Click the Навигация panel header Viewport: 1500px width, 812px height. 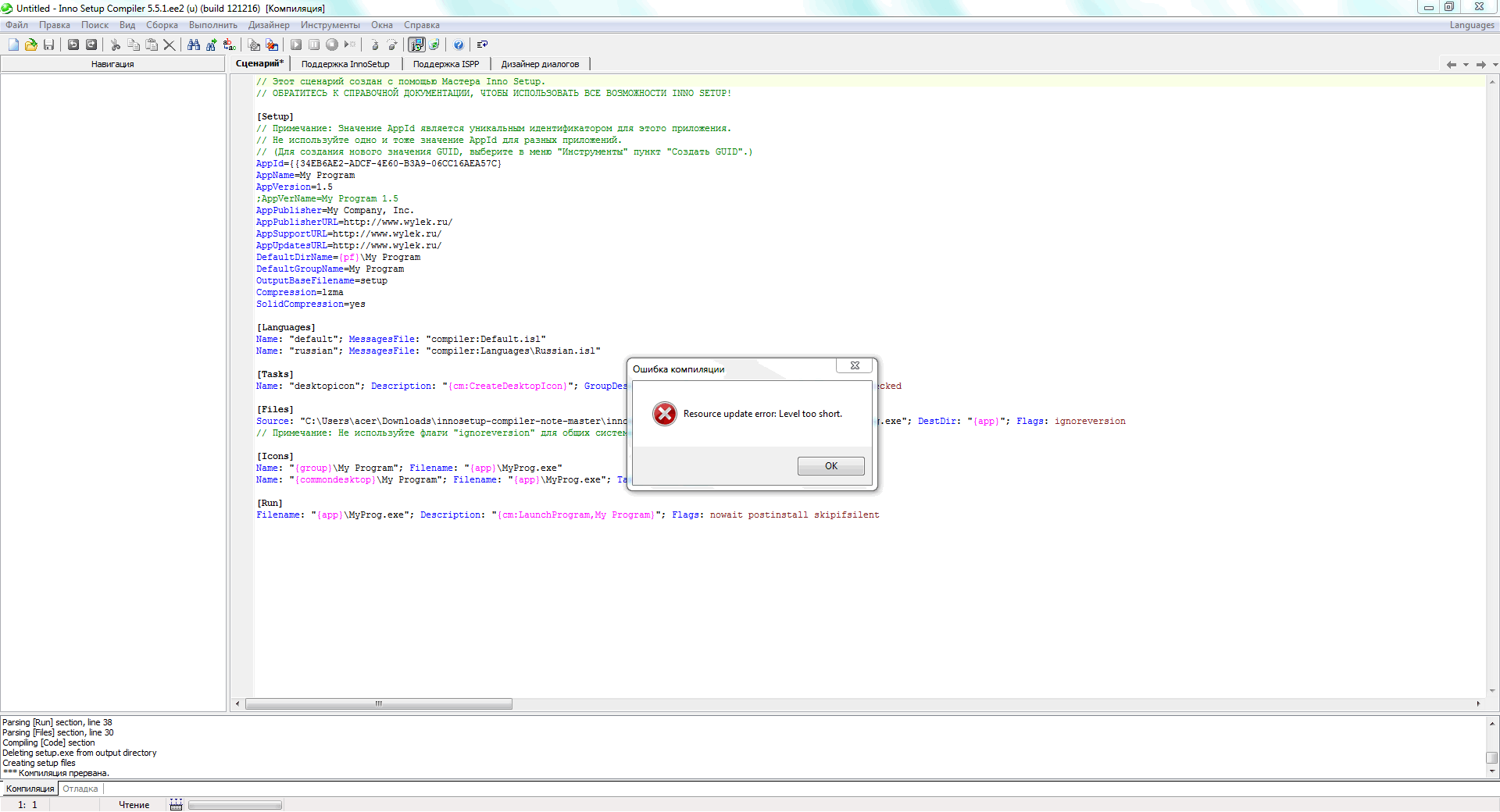point(112,64)
